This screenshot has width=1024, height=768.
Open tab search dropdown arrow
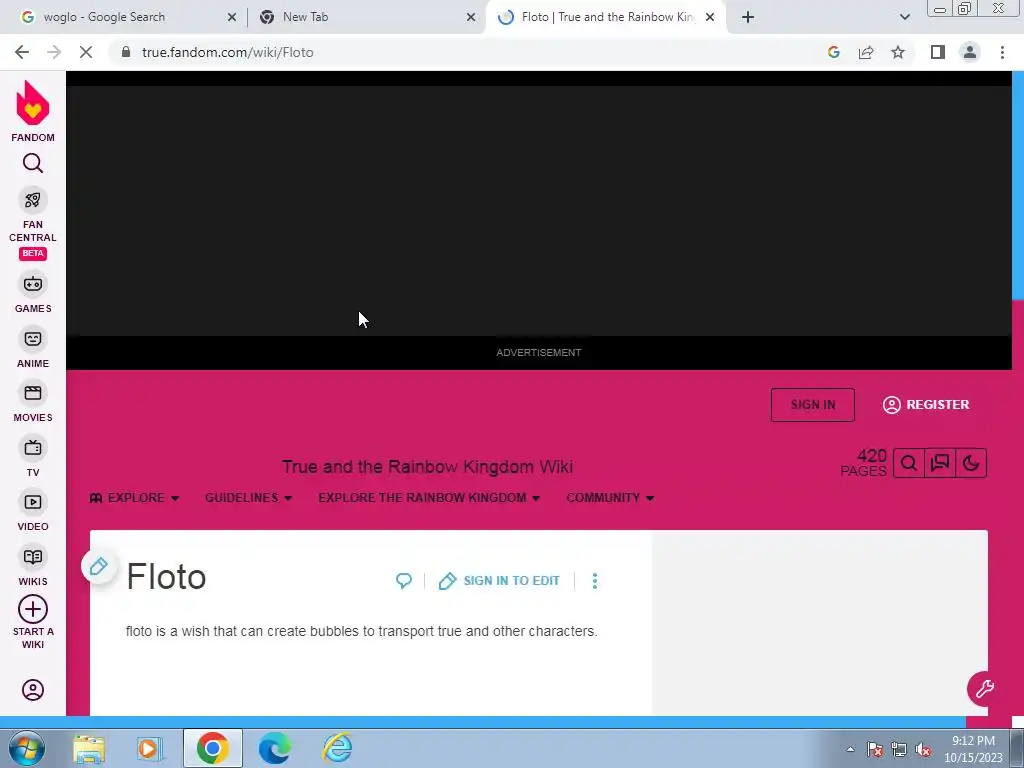tap(904, 17)
